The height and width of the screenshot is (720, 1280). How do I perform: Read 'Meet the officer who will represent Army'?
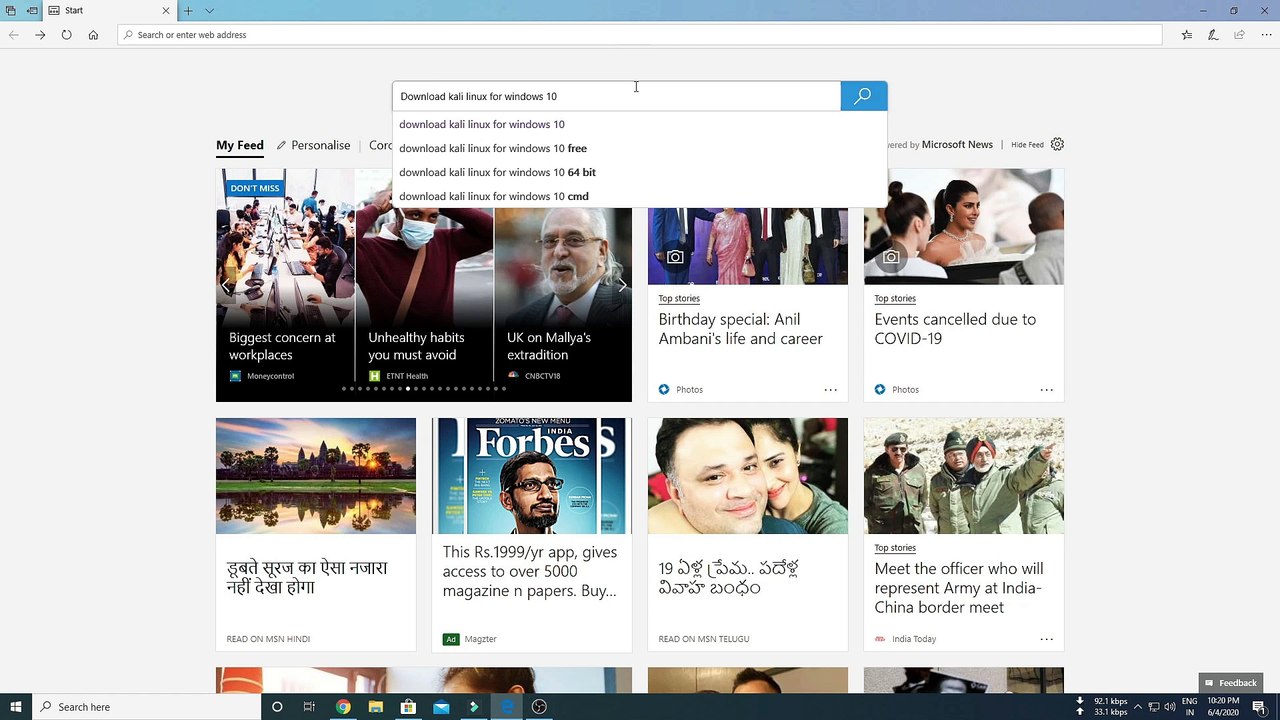958,588
